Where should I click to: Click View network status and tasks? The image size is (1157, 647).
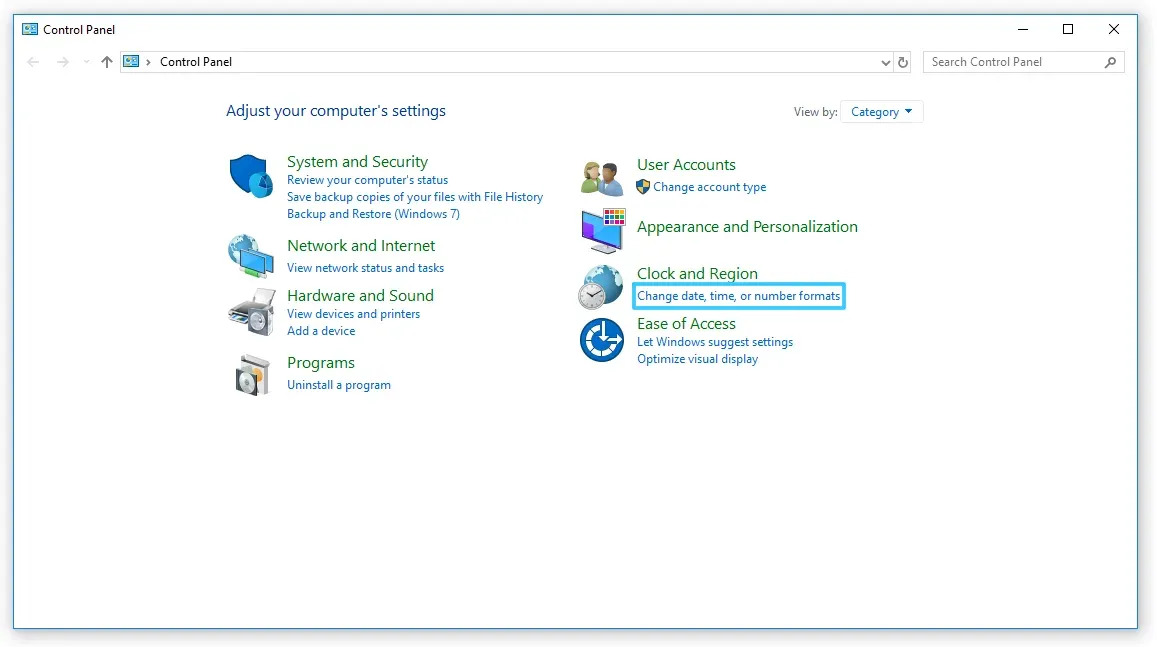(365, 268)
